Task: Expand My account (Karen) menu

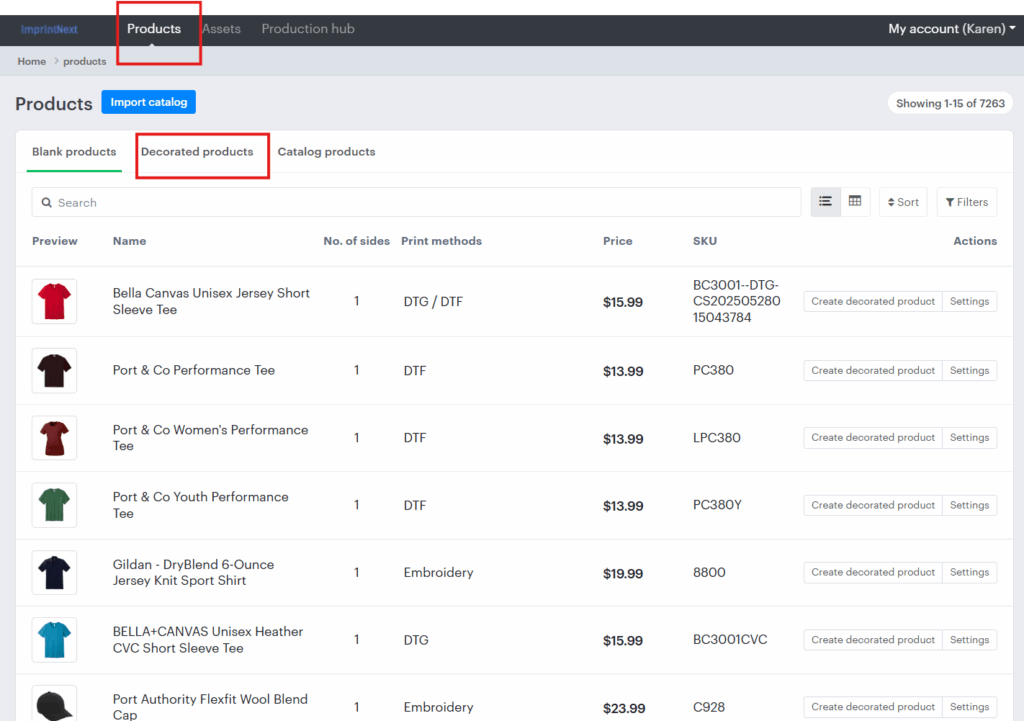Action: (x=951, y=29)
